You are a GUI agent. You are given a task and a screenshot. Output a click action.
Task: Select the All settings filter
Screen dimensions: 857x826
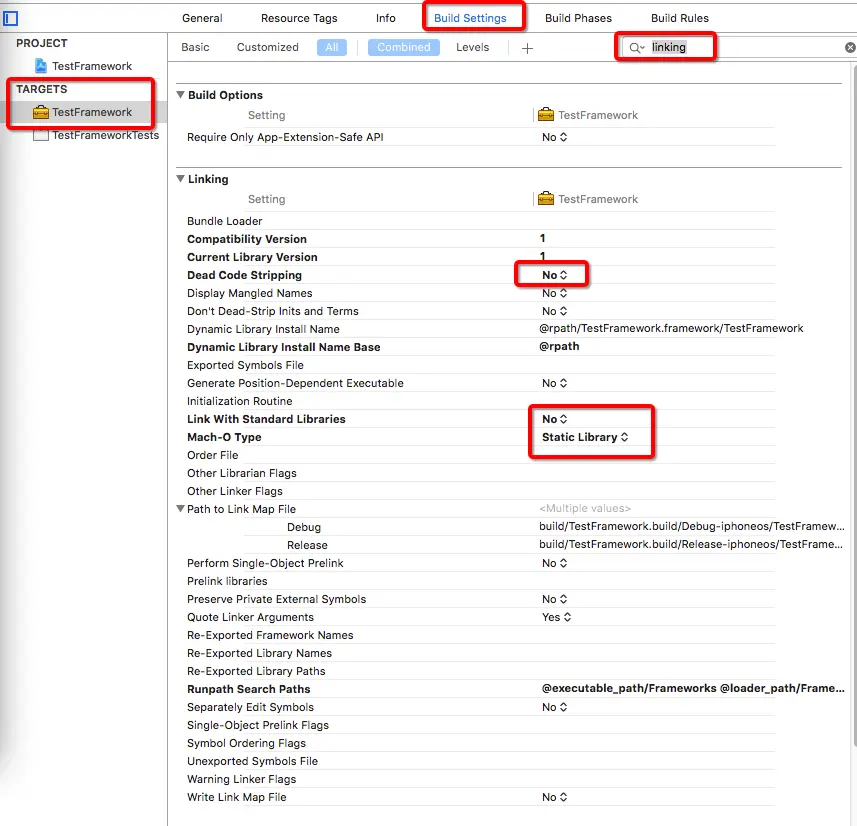332,48
